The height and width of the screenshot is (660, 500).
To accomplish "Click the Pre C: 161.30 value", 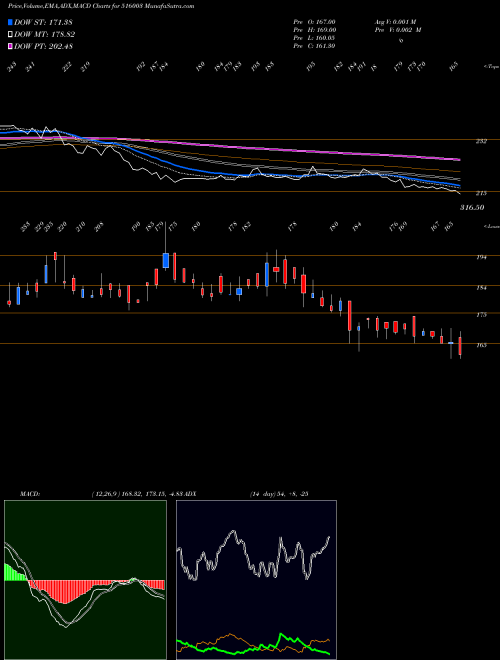I will point(314,46).
